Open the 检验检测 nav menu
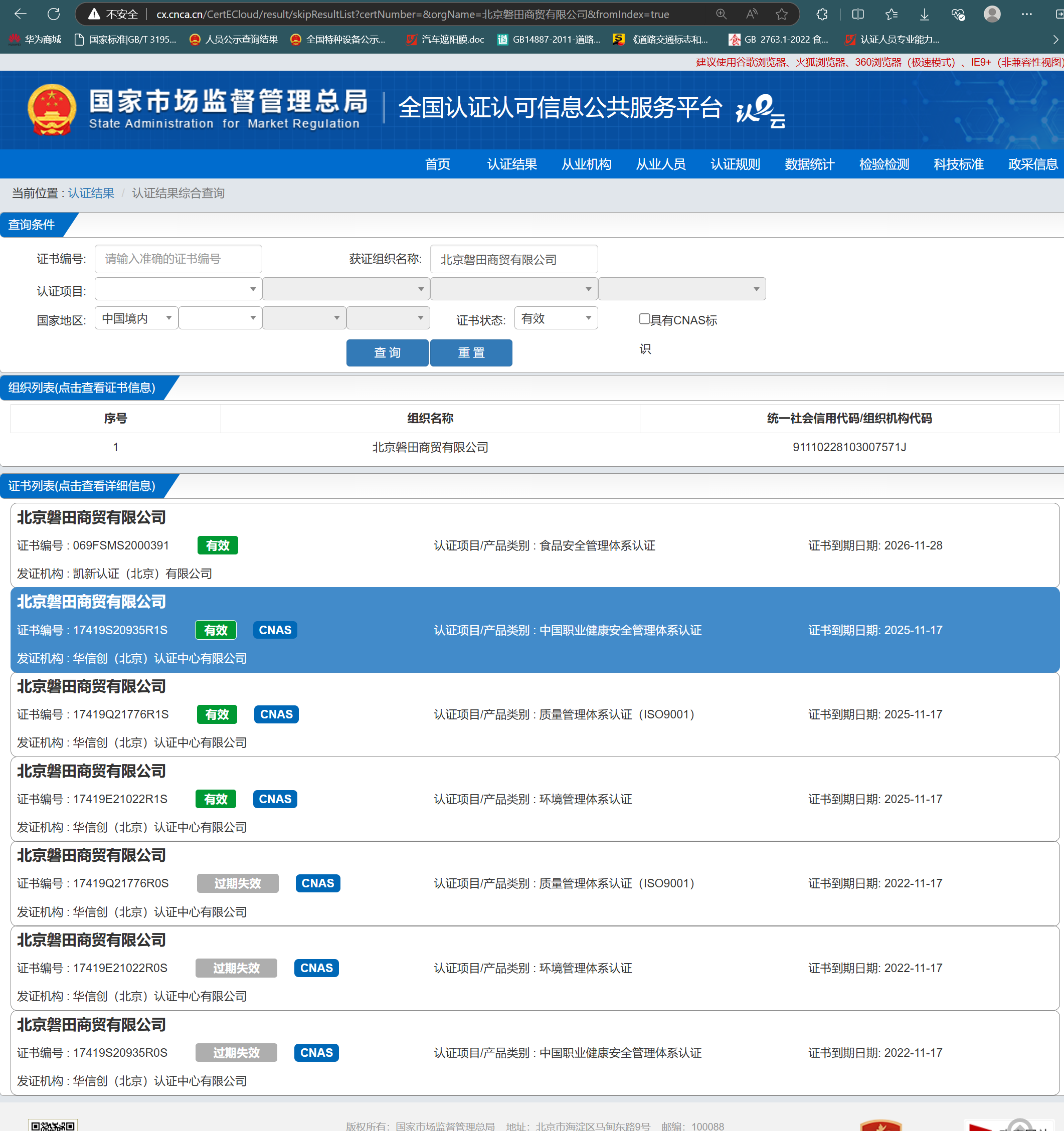1064x1131 pixels. point(883,164)
